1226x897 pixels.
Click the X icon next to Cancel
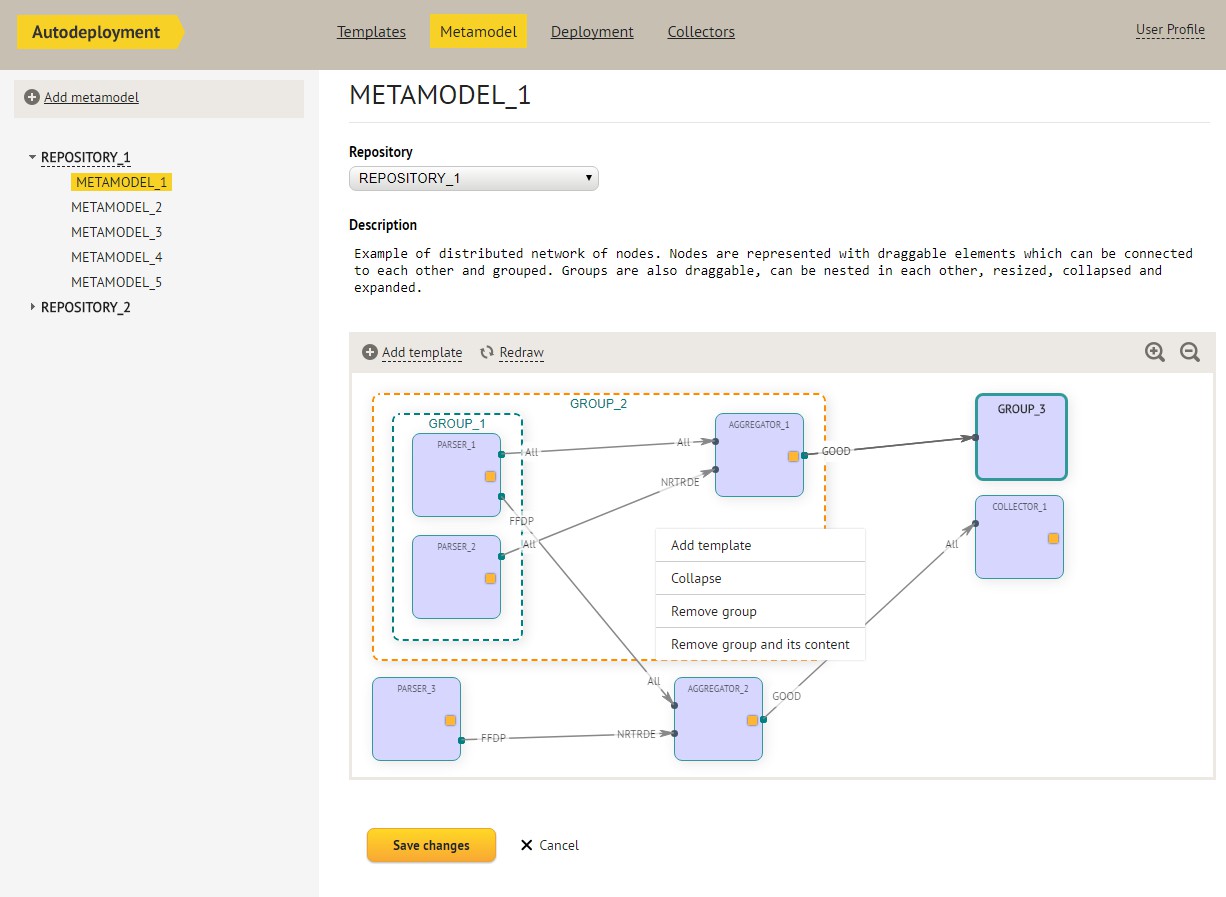(527, 845)
